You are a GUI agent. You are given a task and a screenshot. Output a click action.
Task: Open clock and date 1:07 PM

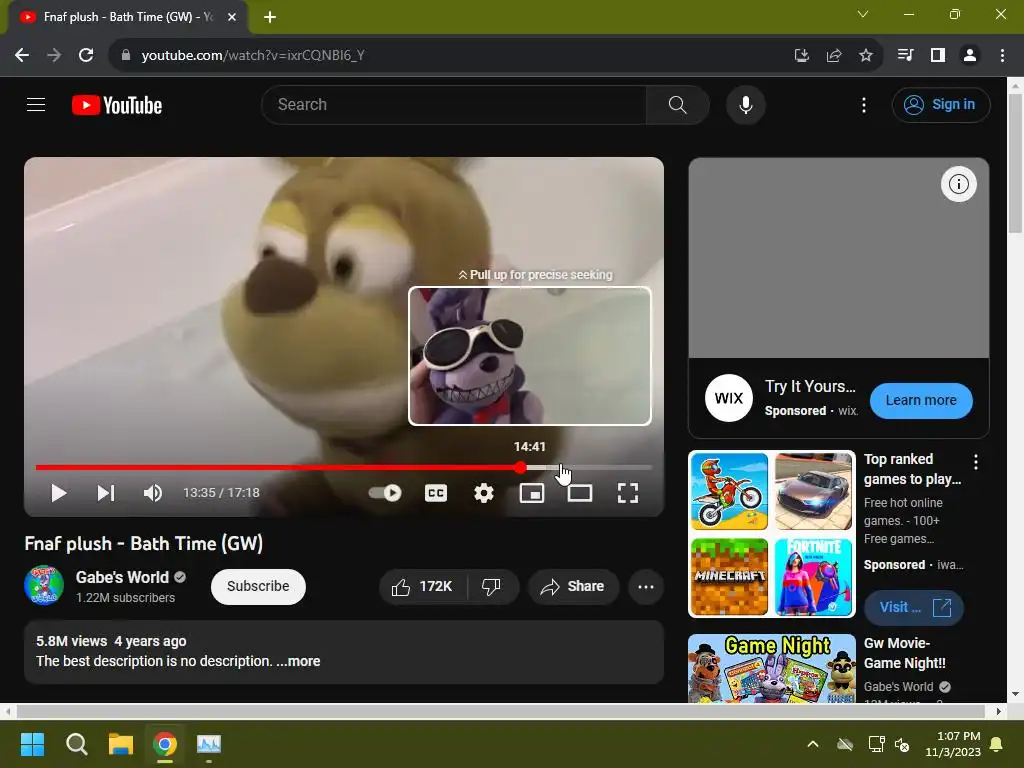pyautogui.click(x=953, y=744)
